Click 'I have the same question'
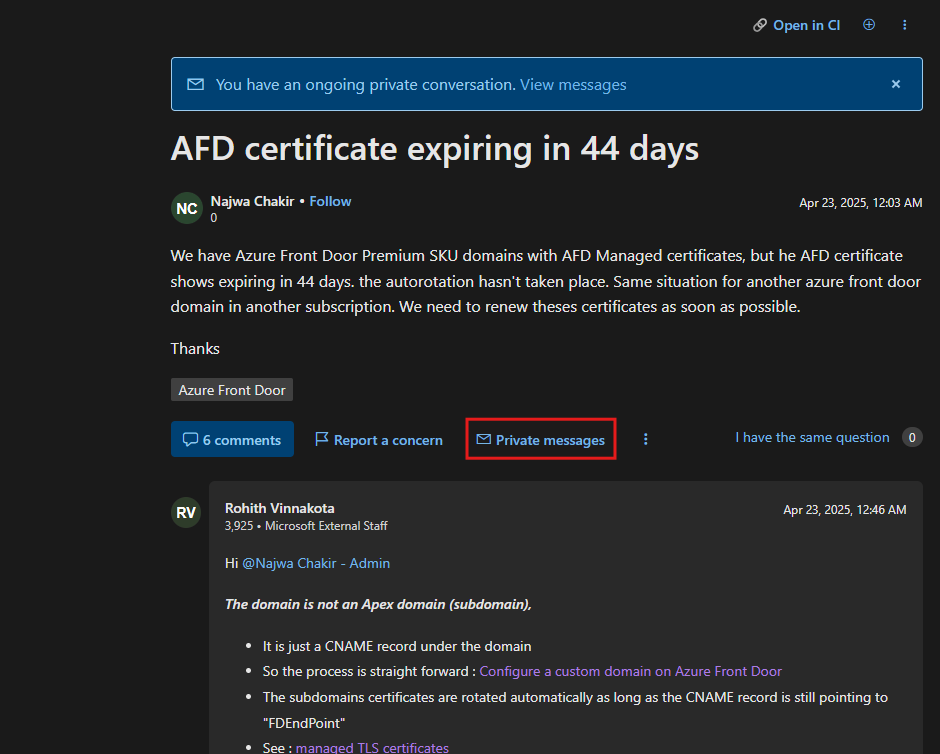 (812, 438)
